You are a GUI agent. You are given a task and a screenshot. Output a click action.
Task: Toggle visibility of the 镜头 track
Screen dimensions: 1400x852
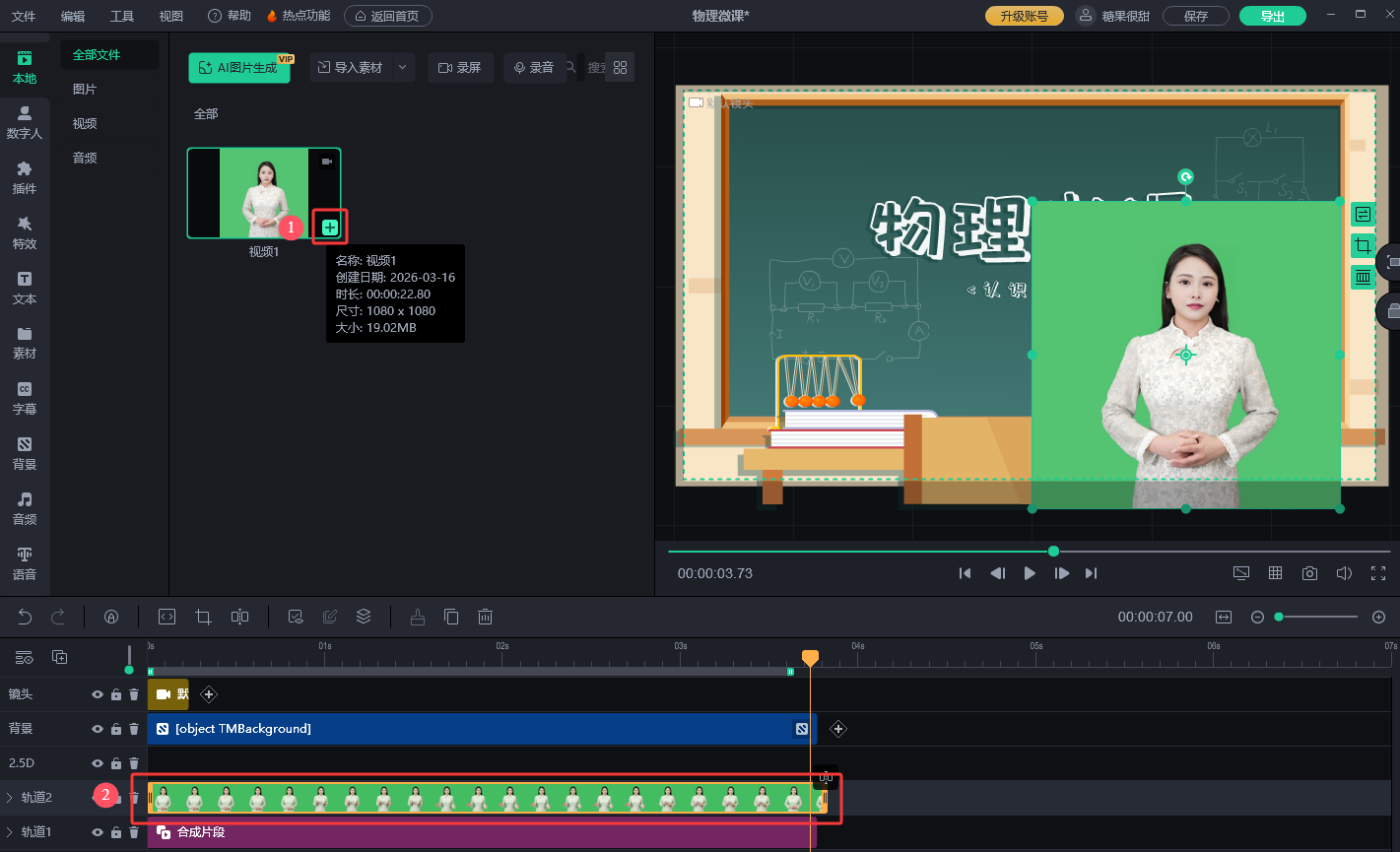(x=98, y=694)
